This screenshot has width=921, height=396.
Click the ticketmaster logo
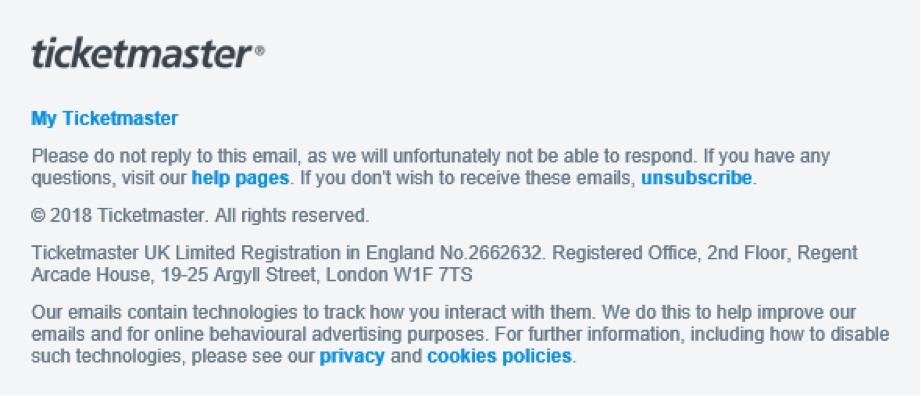[142, 53]
